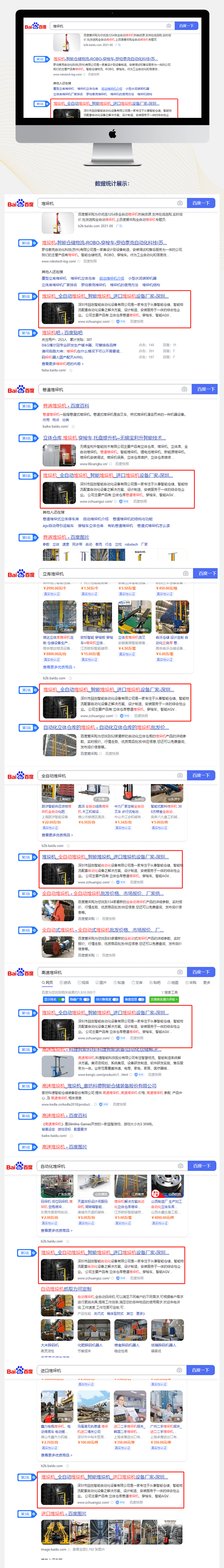Switch to the 文库 tab
The height and width of the screenshot is (1568, 224).
pos(137,983)
